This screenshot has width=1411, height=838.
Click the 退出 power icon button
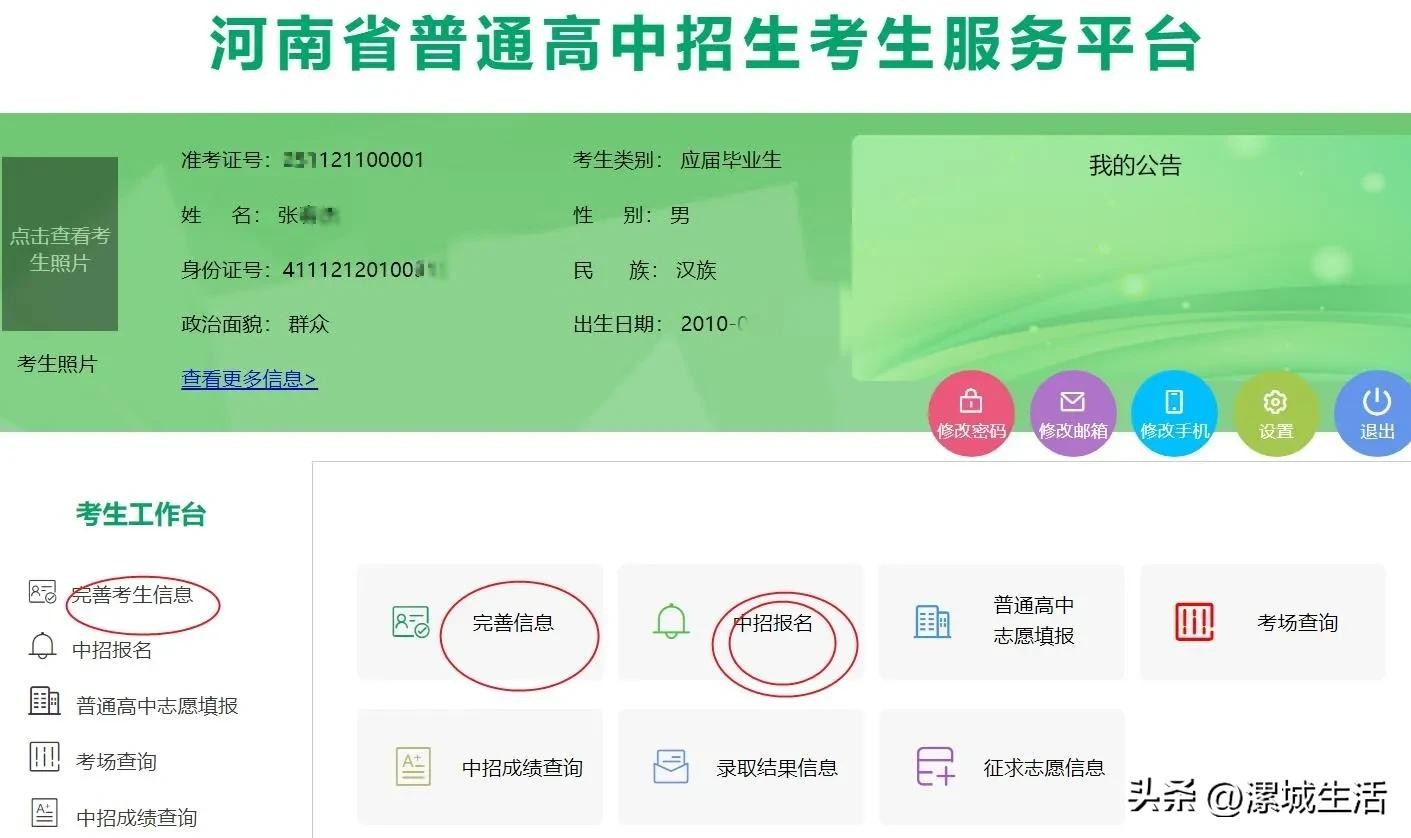coord(1376,413)
